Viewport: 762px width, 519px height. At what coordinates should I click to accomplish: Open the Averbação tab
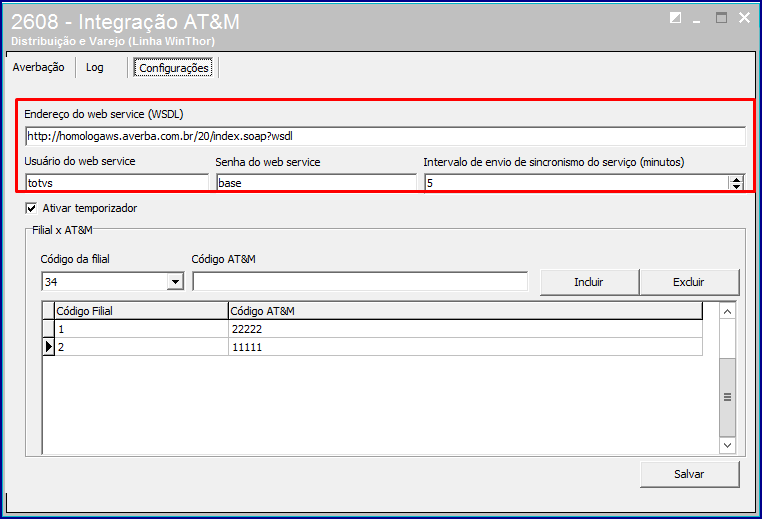[38, 67]
